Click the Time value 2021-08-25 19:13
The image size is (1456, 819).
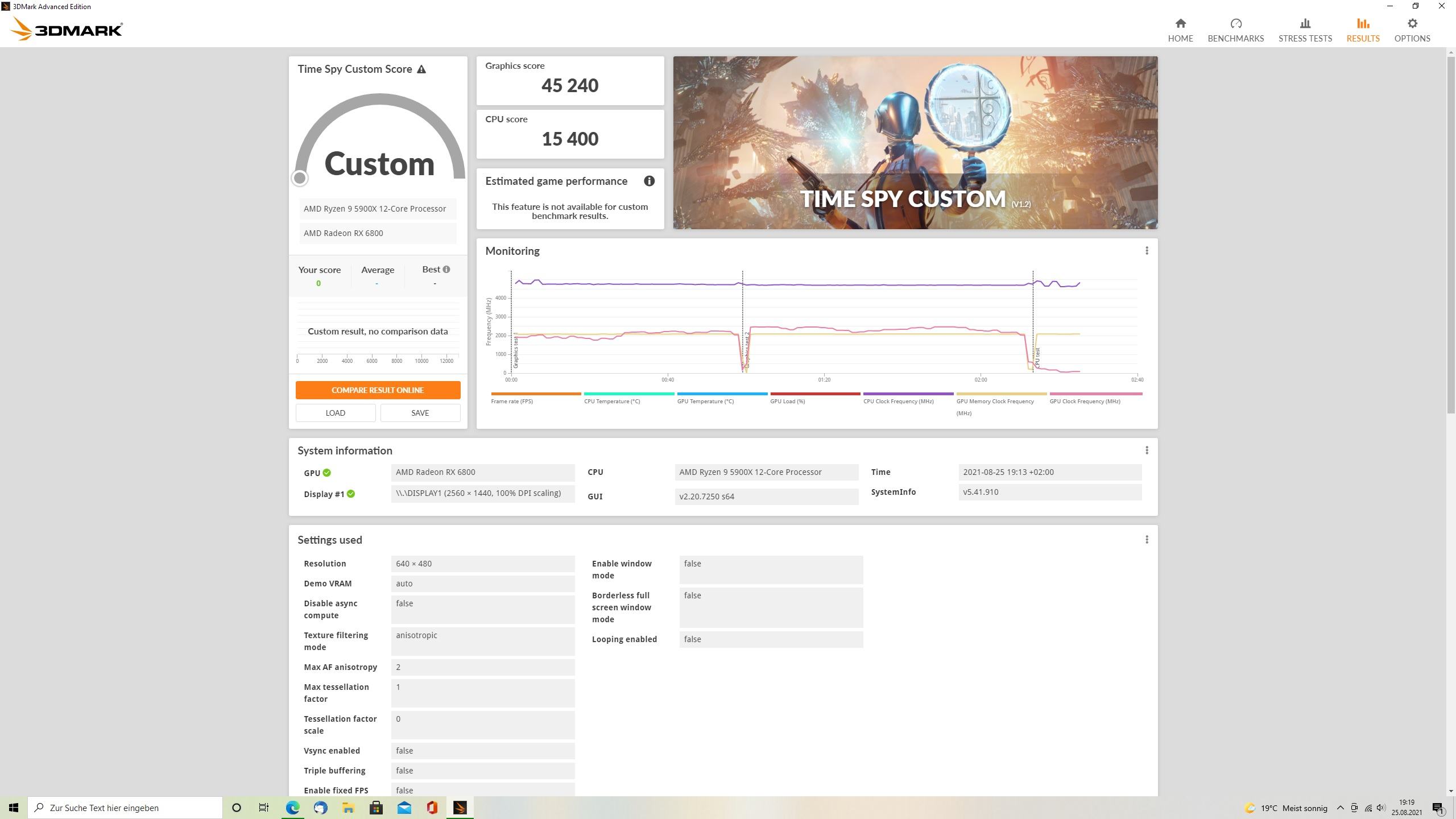point(1050,472)
